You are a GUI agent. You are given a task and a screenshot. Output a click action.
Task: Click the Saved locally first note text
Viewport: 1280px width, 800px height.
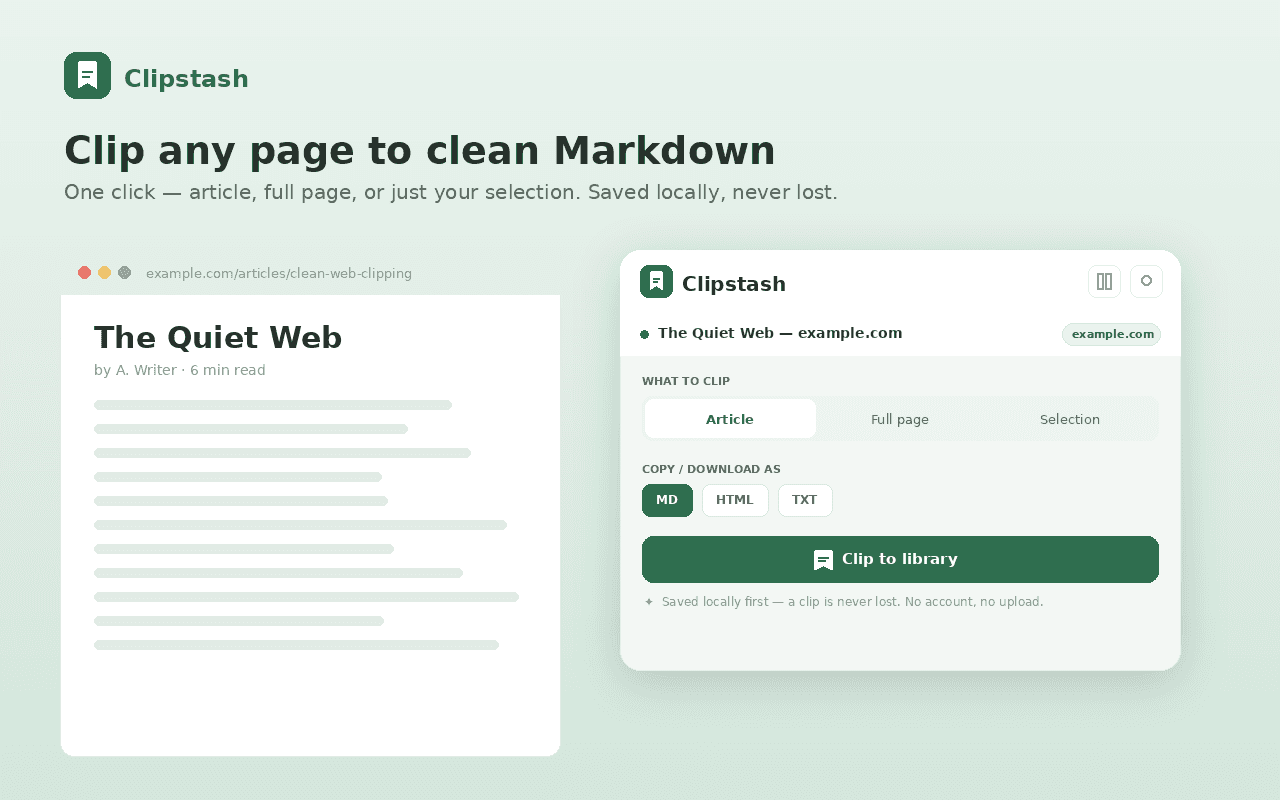point(852,602)
